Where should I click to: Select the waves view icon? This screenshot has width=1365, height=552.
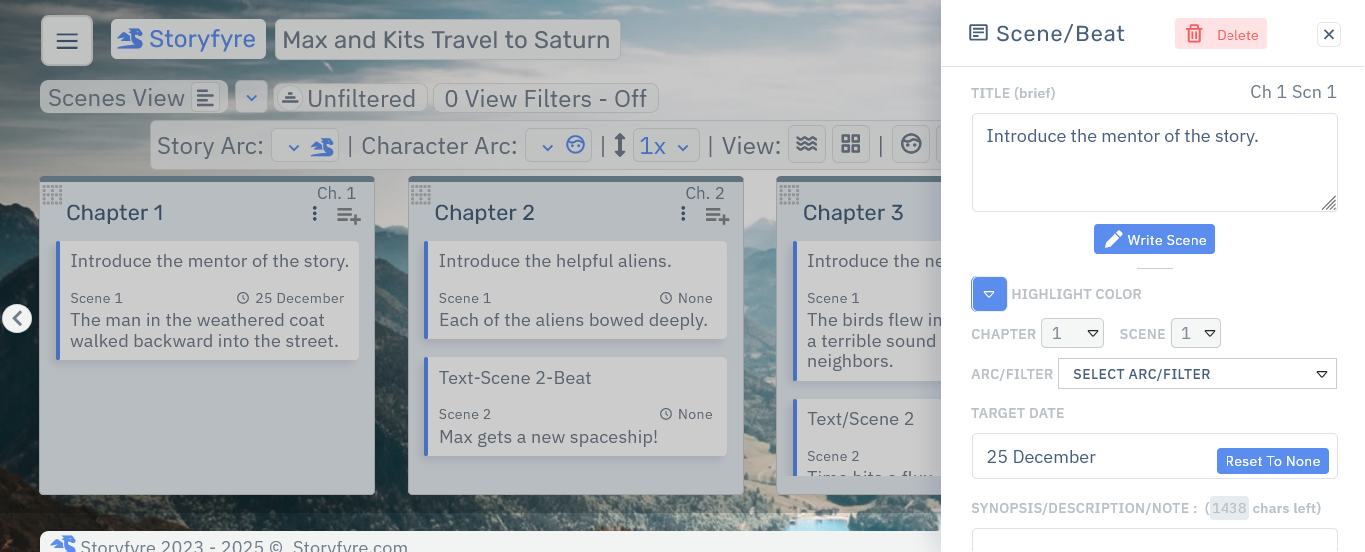coord(806,145)
